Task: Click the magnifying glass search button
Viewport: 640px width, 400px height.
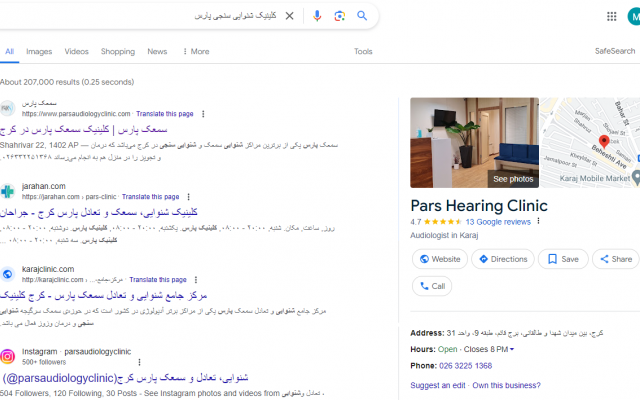Action: tap(362, 16)
